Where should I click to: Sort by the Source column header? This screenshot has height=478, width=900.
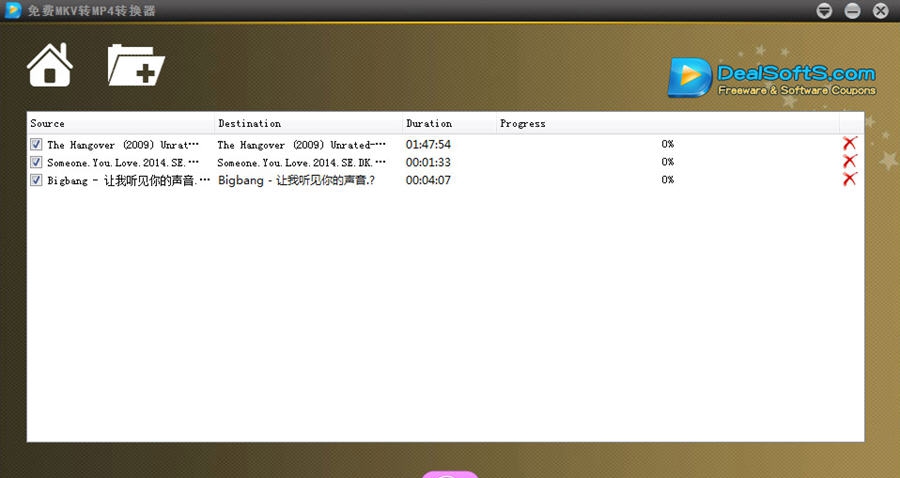click(121, 123)
